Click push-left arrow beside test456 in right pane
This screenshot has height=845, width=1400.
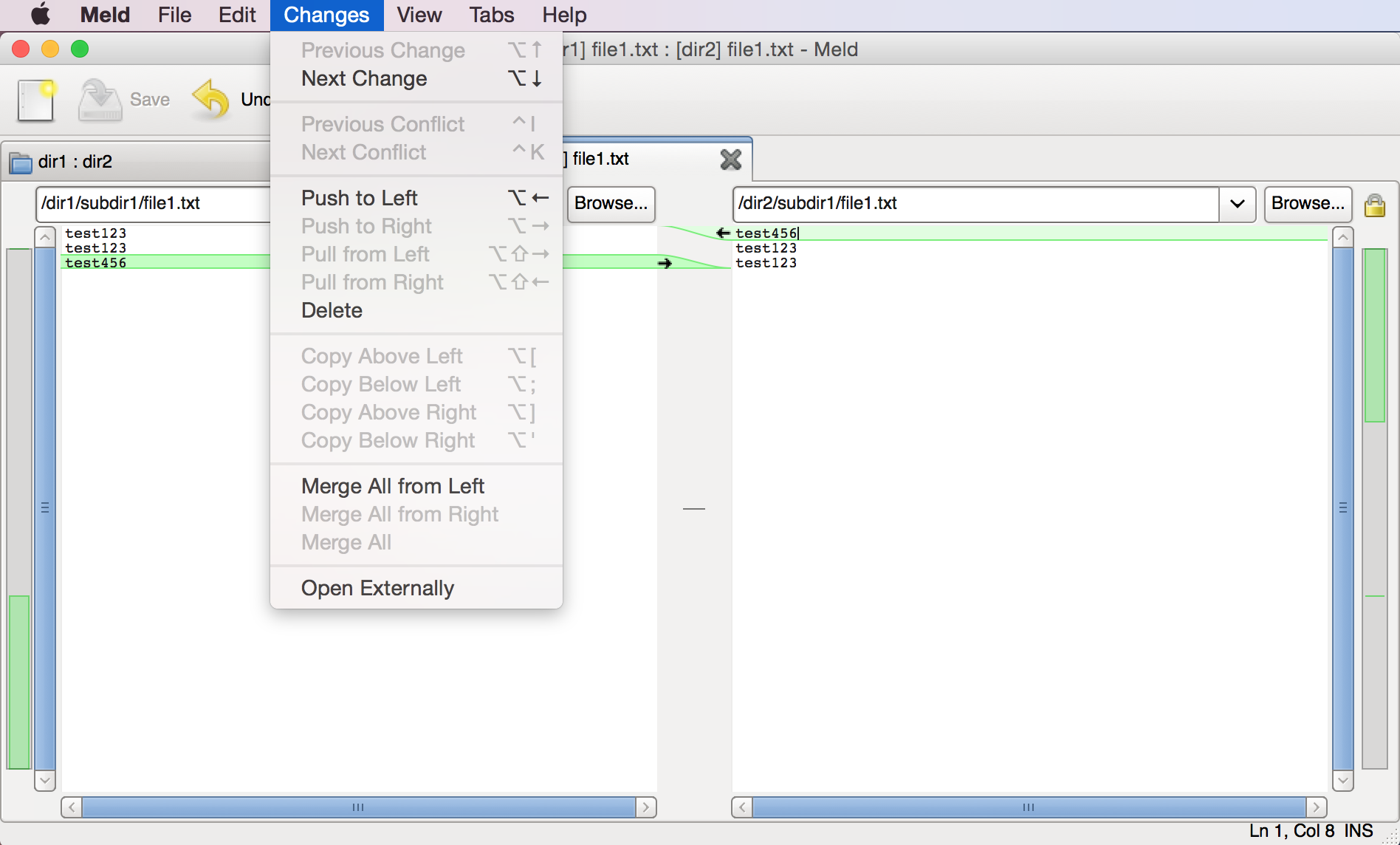point(723,233)
